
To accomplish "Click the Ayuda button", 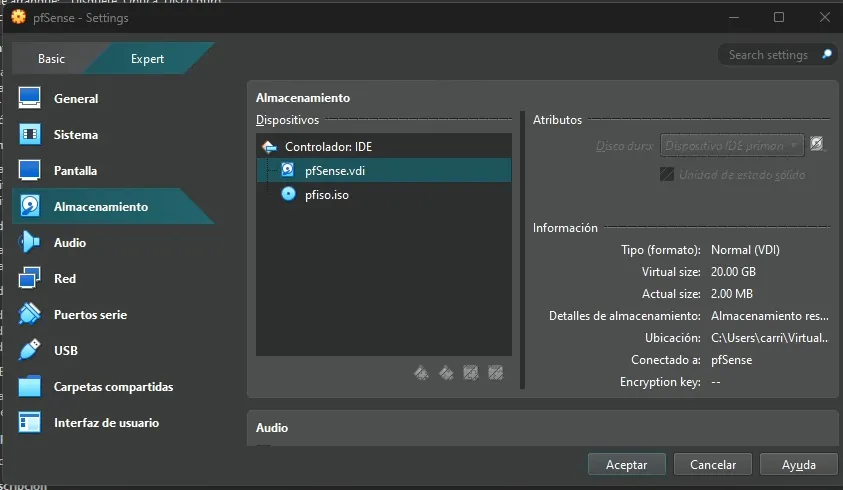I will coord(798,464).
